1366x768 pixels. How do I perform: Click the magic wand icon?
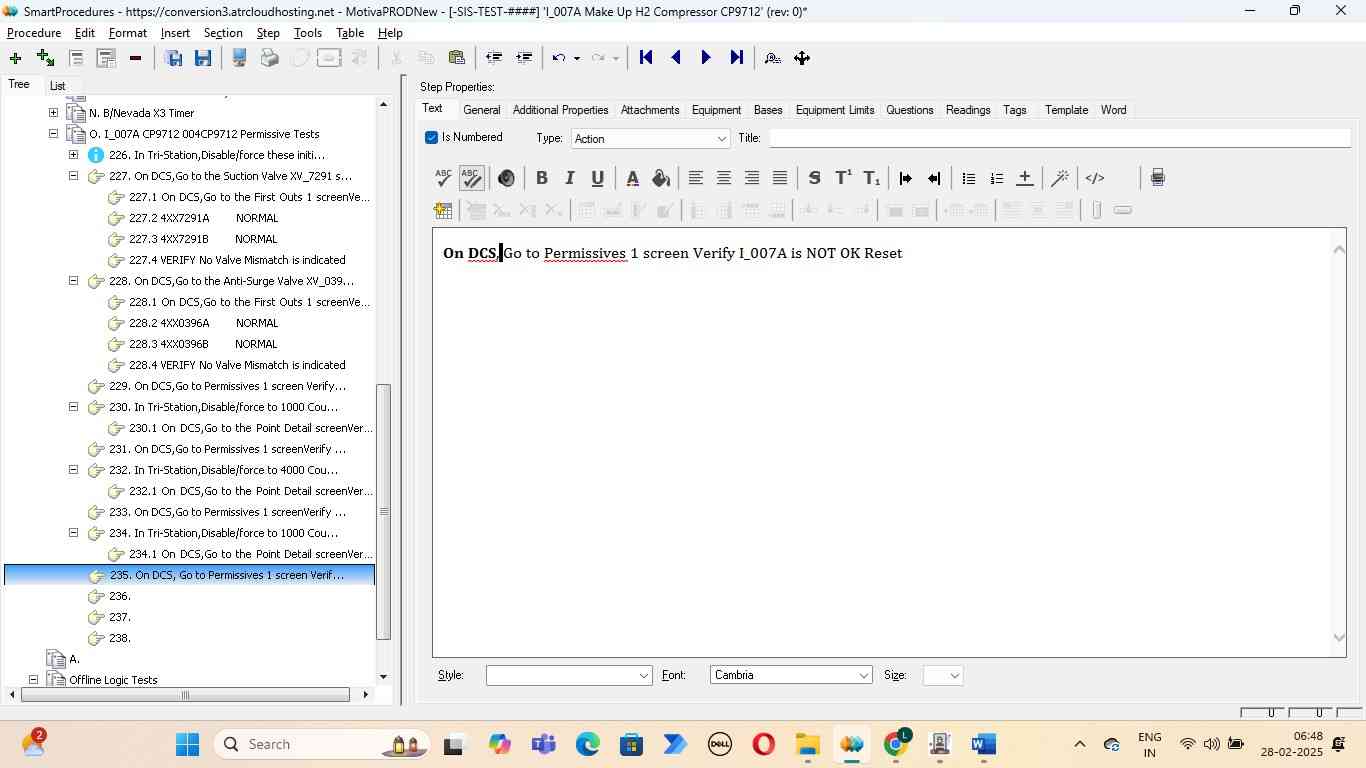click(1060, 178)
